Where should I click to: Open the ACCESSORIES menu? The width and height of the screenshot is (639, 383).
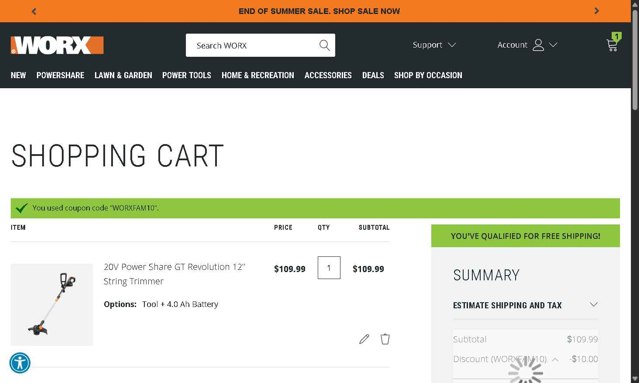(328, 75)
